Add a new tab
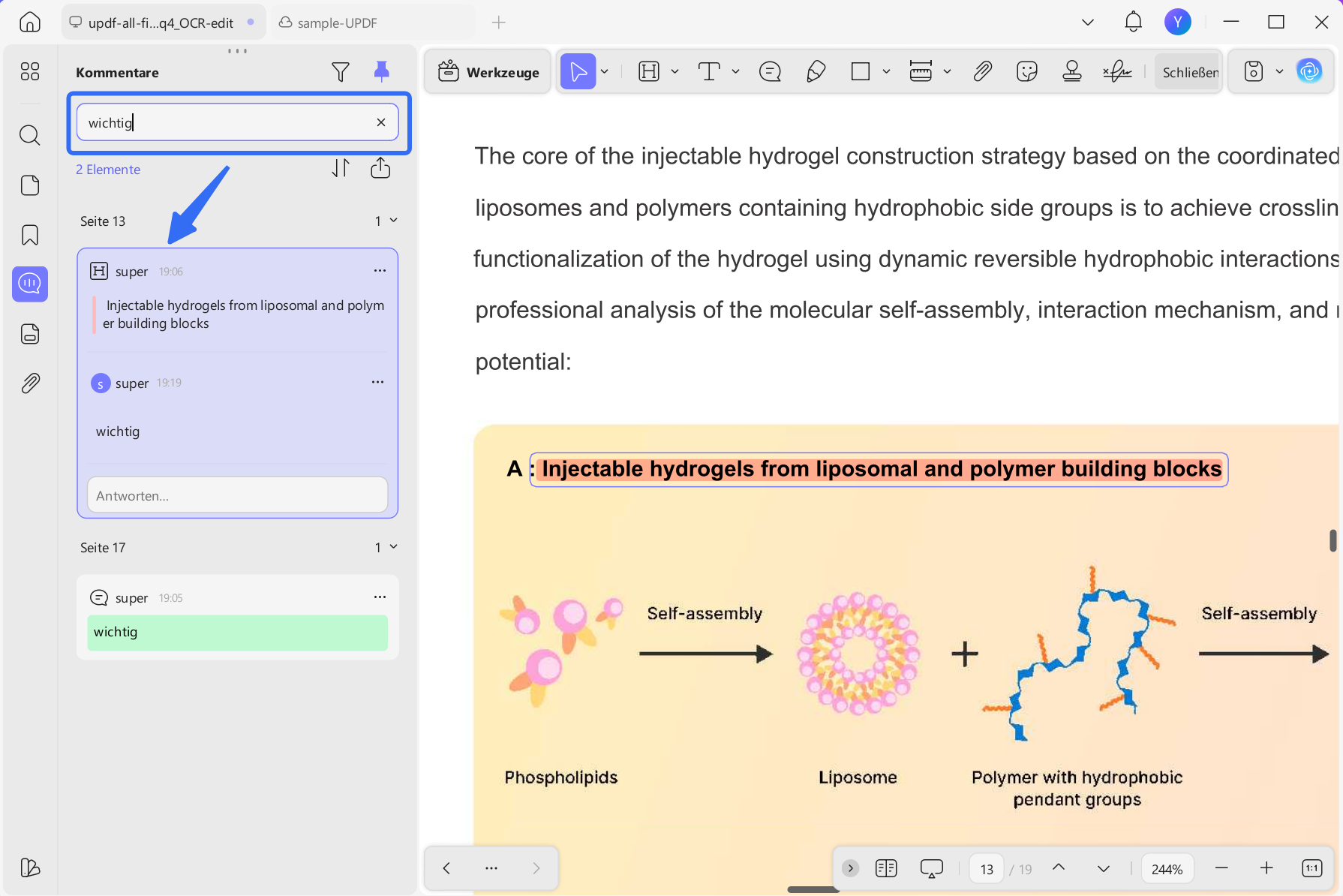 [x=499, y=23]
